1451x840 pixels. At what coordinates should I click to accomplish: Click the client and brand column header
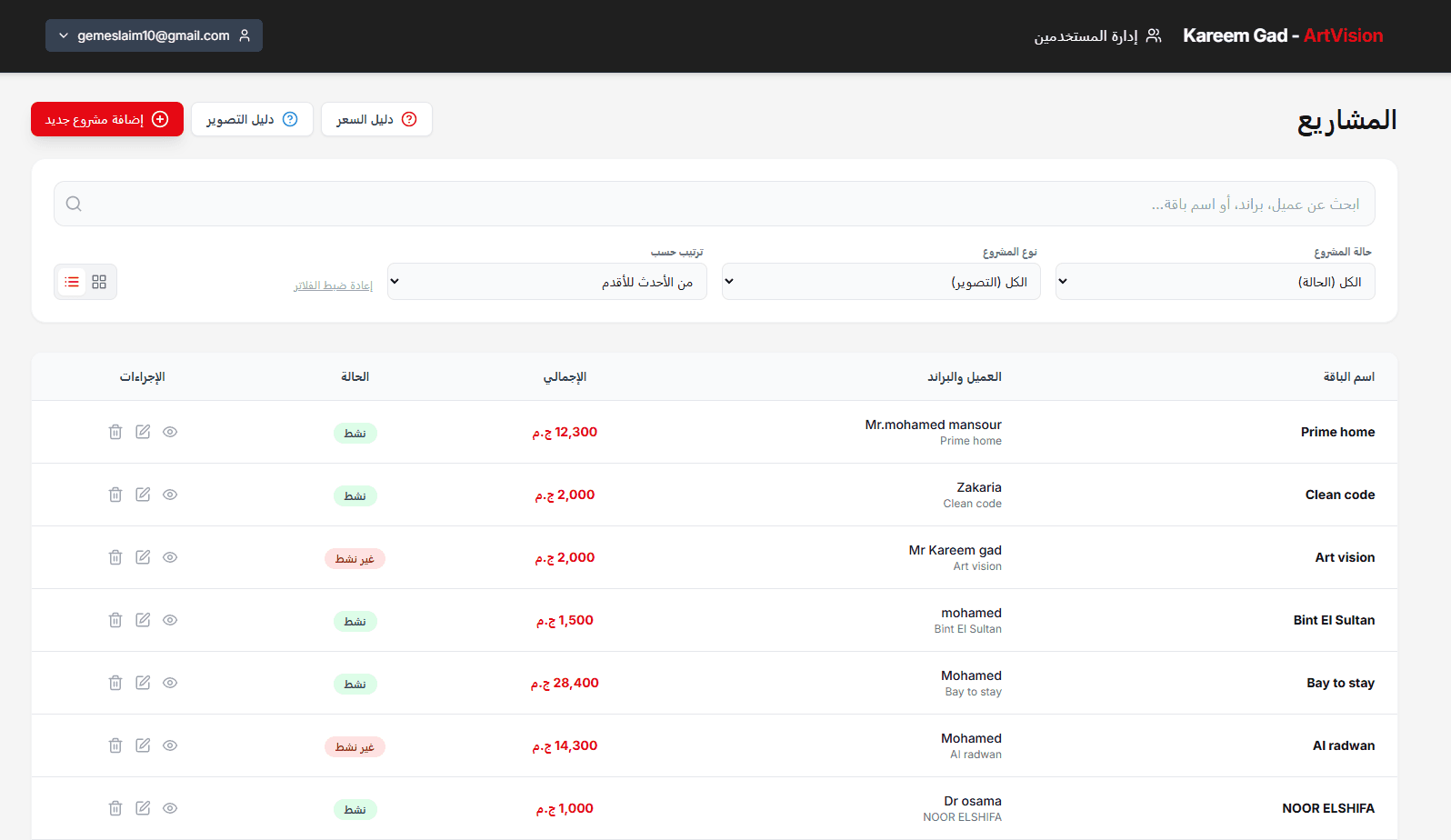click(x=965, y=376)
